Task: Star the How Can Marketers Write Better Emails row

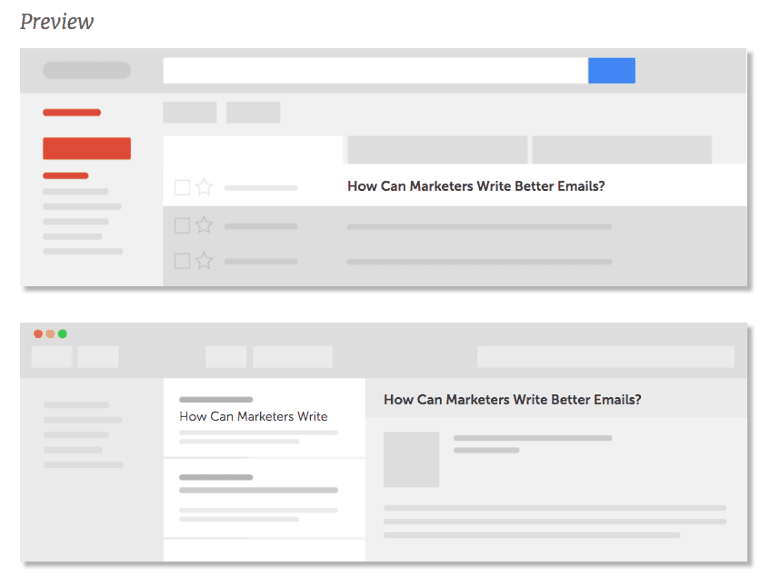Action: [204, 187]
